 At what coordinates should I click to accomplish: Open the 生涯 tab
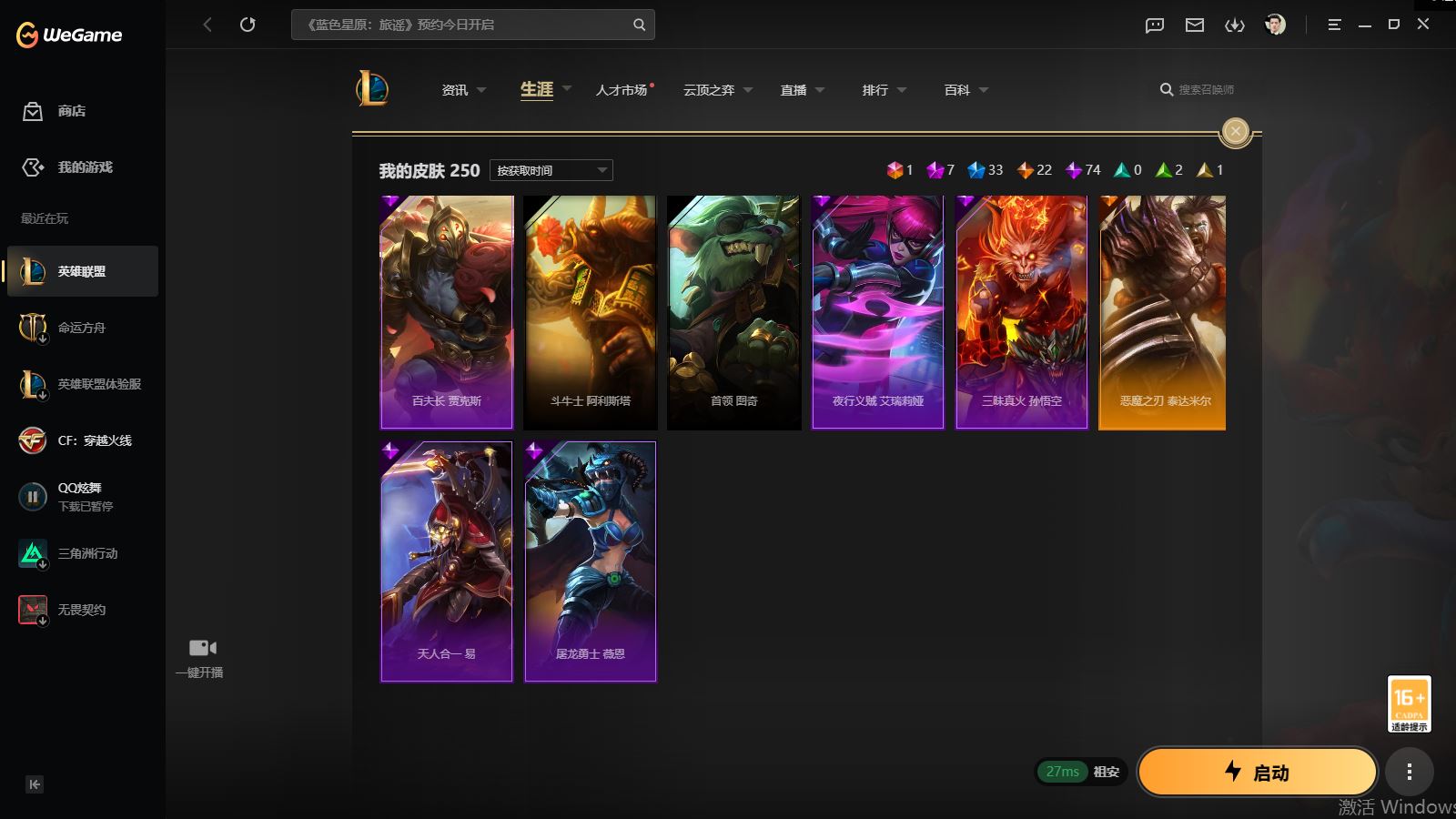tap(537, 89)
